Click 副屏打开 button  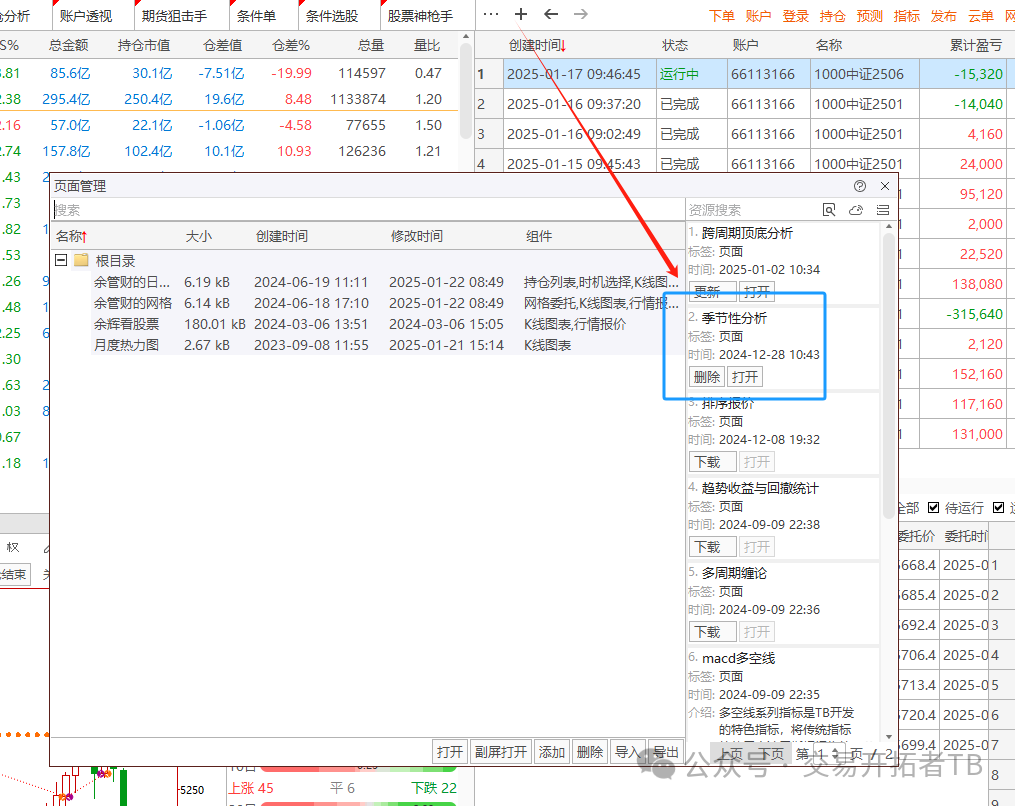tap(500, 752)
